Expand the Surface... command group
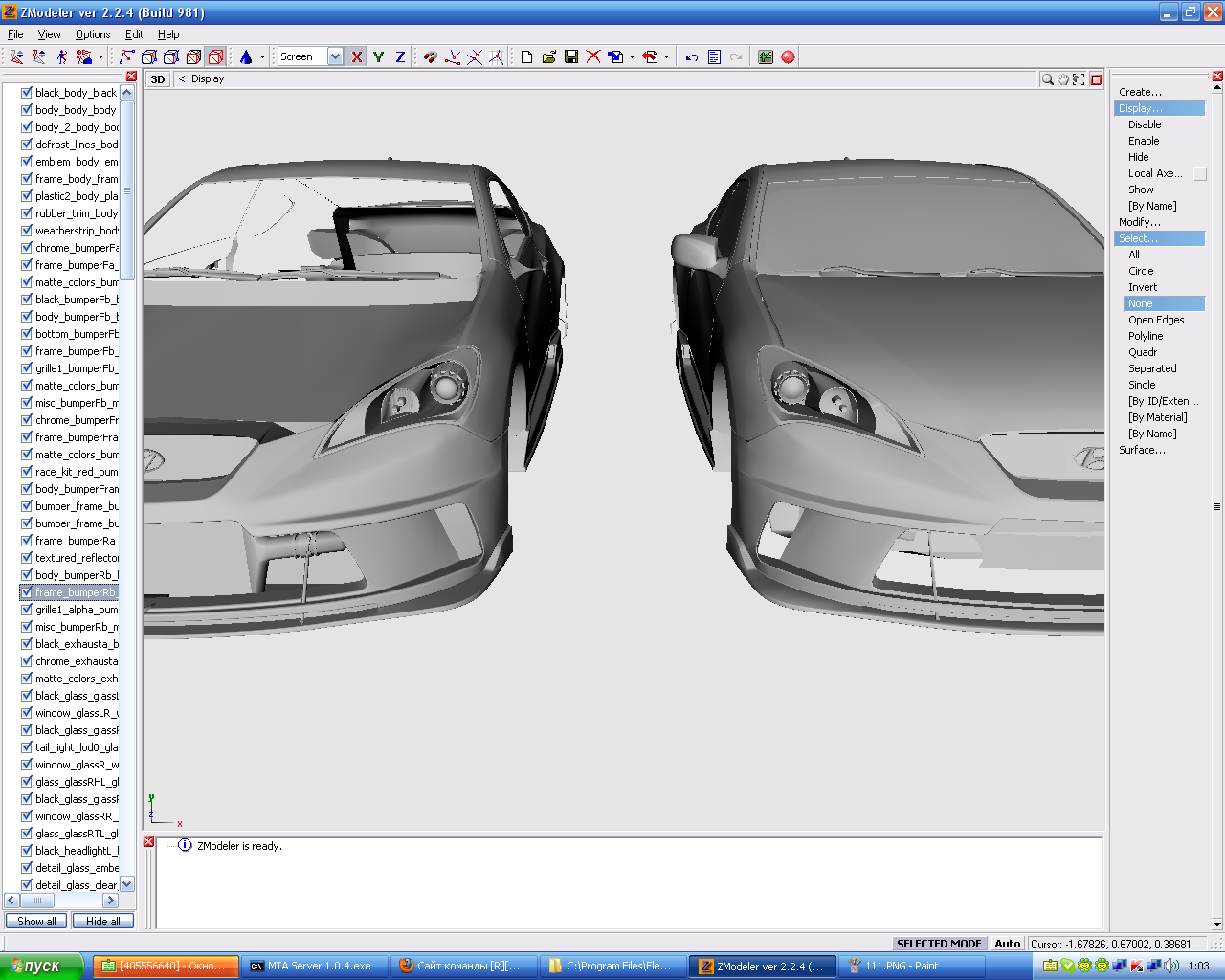Image resolution: width=1225 pixels, height=980 pixels. [1142, 450]
